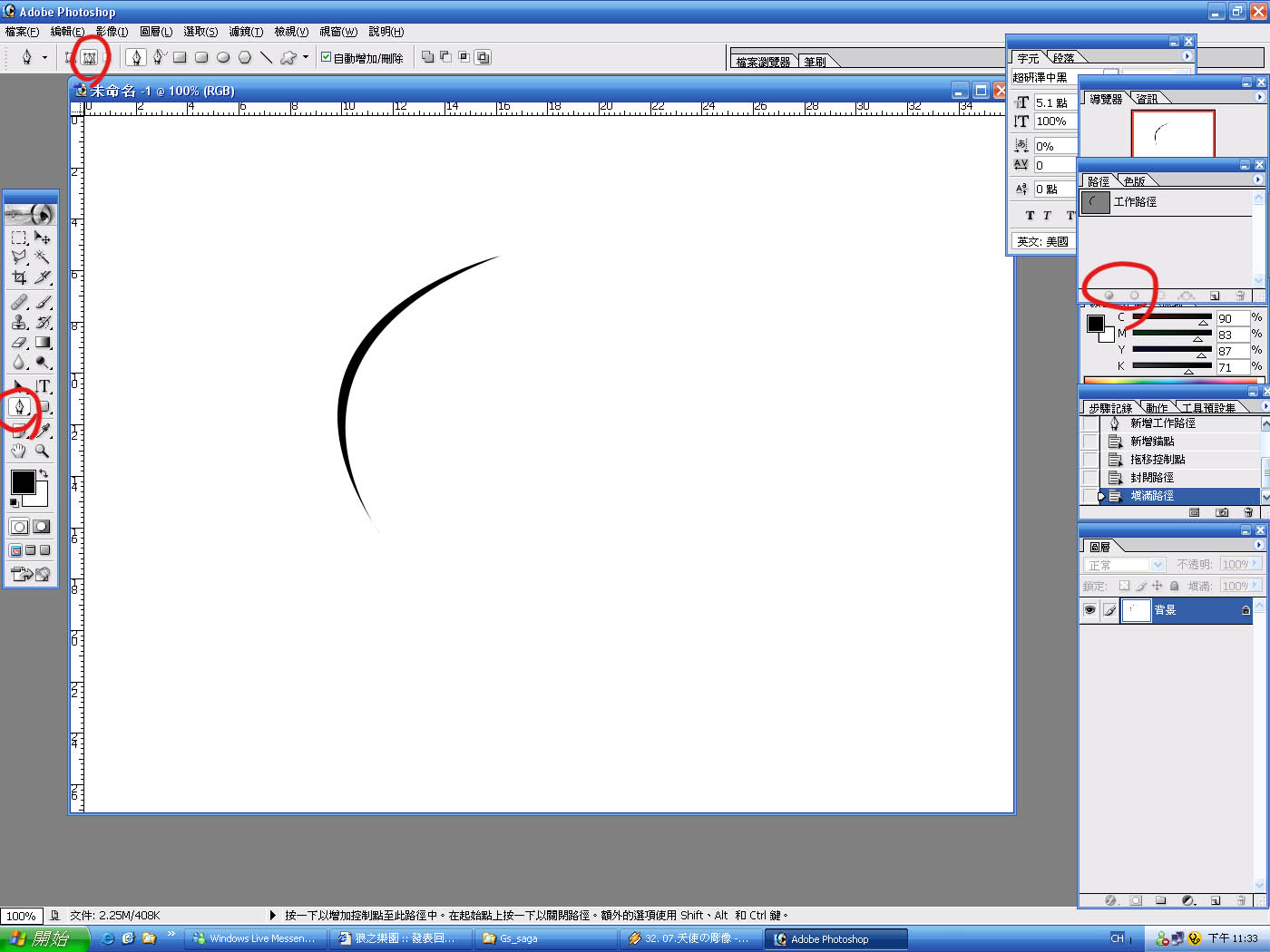The height and width of the screenshot is (952, 1270).
Task: Switch to Quick Mask mode
Action: point(42,527)
